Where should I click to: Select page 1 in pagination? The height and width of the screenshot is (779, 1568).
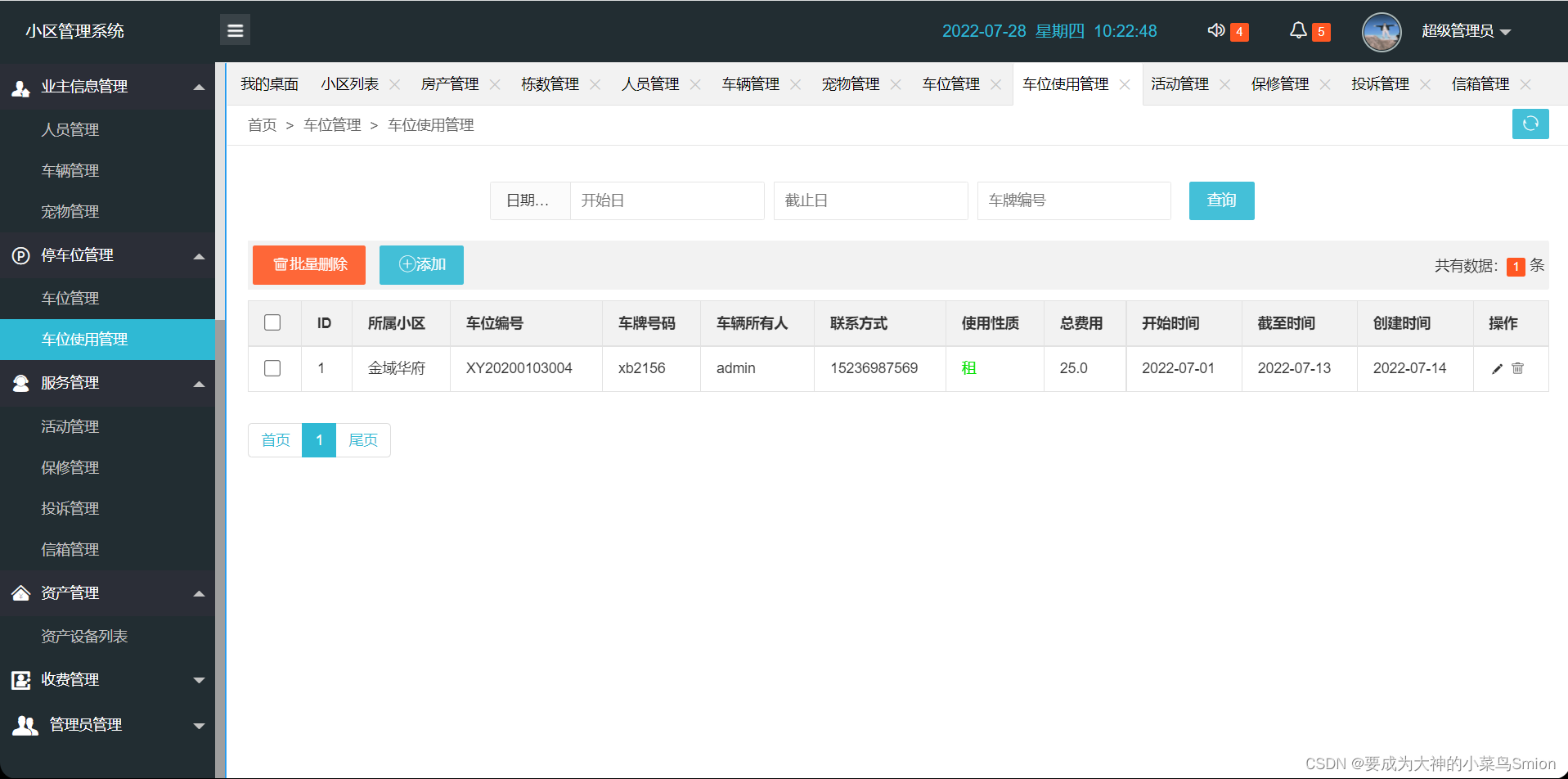319,440
